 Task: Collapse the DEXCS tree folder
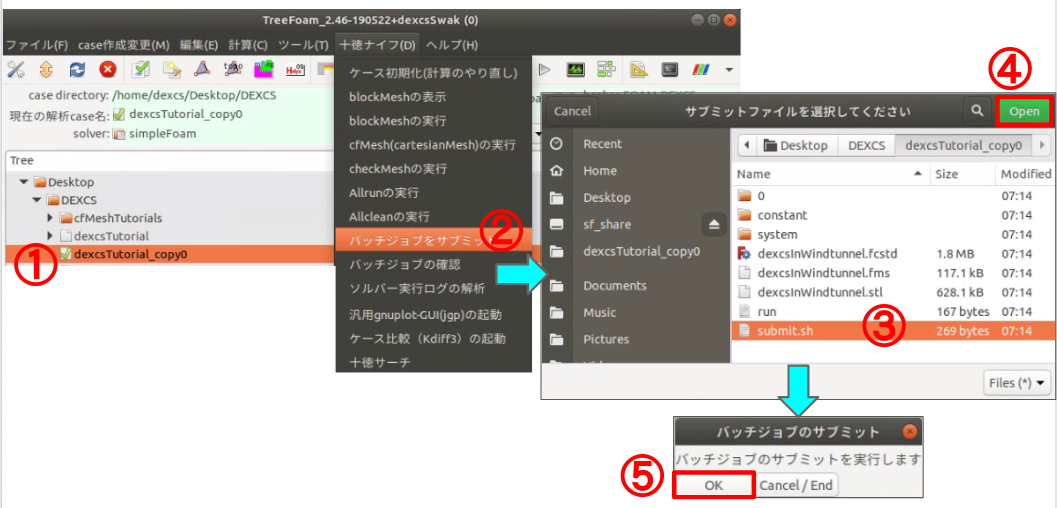click(37, 200)
